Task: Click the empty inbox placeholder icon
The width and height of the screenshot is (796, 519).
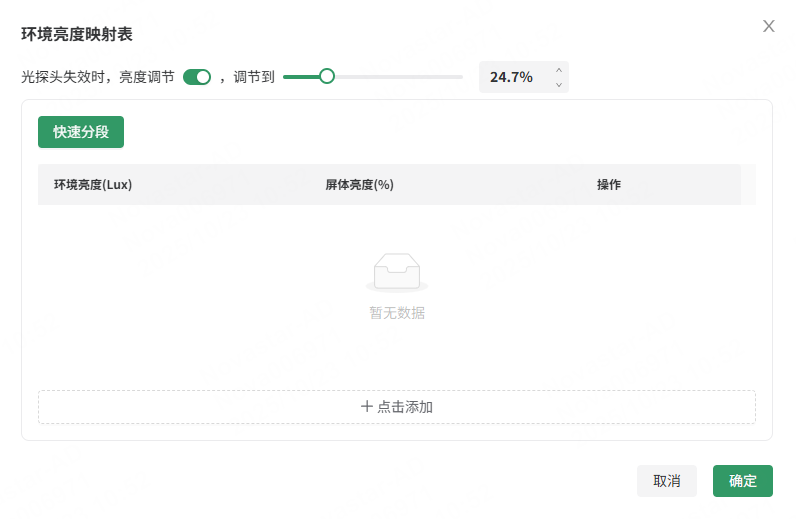Action: click(x=397, y=272)
